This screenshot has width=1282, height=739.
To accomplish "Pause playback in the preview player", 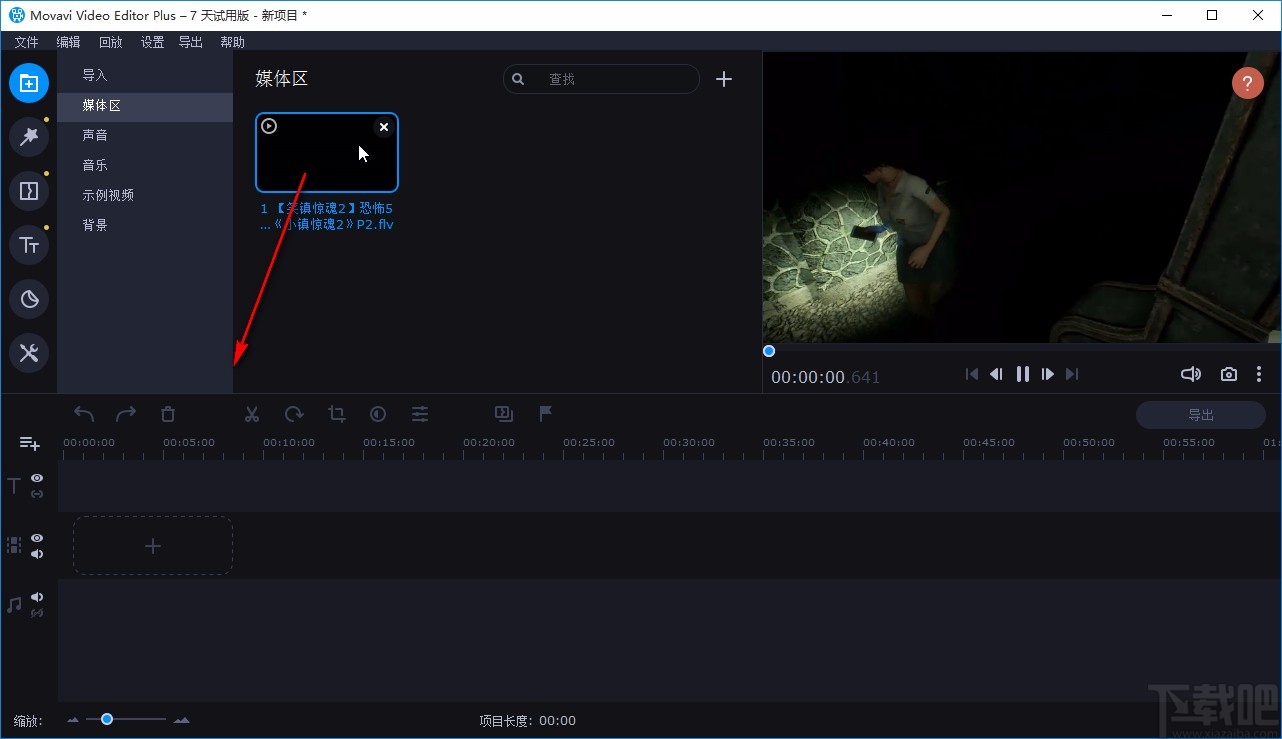I will tap(1022, 374).
